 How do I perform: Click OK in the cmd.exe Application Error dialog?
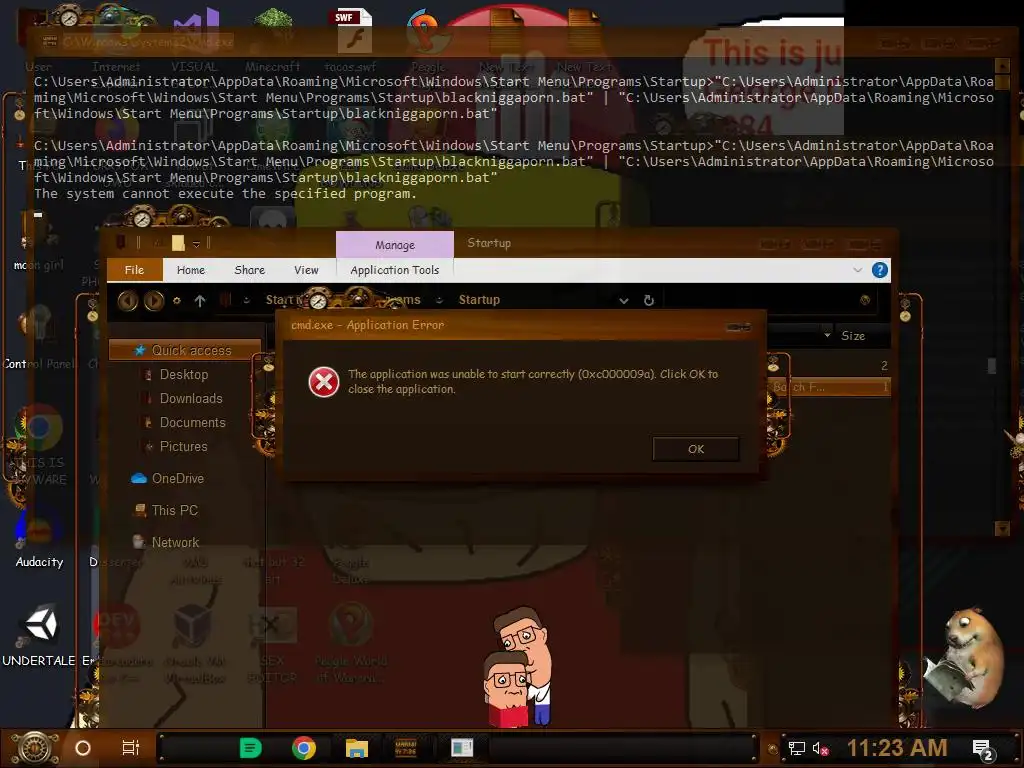pos(696,449)
